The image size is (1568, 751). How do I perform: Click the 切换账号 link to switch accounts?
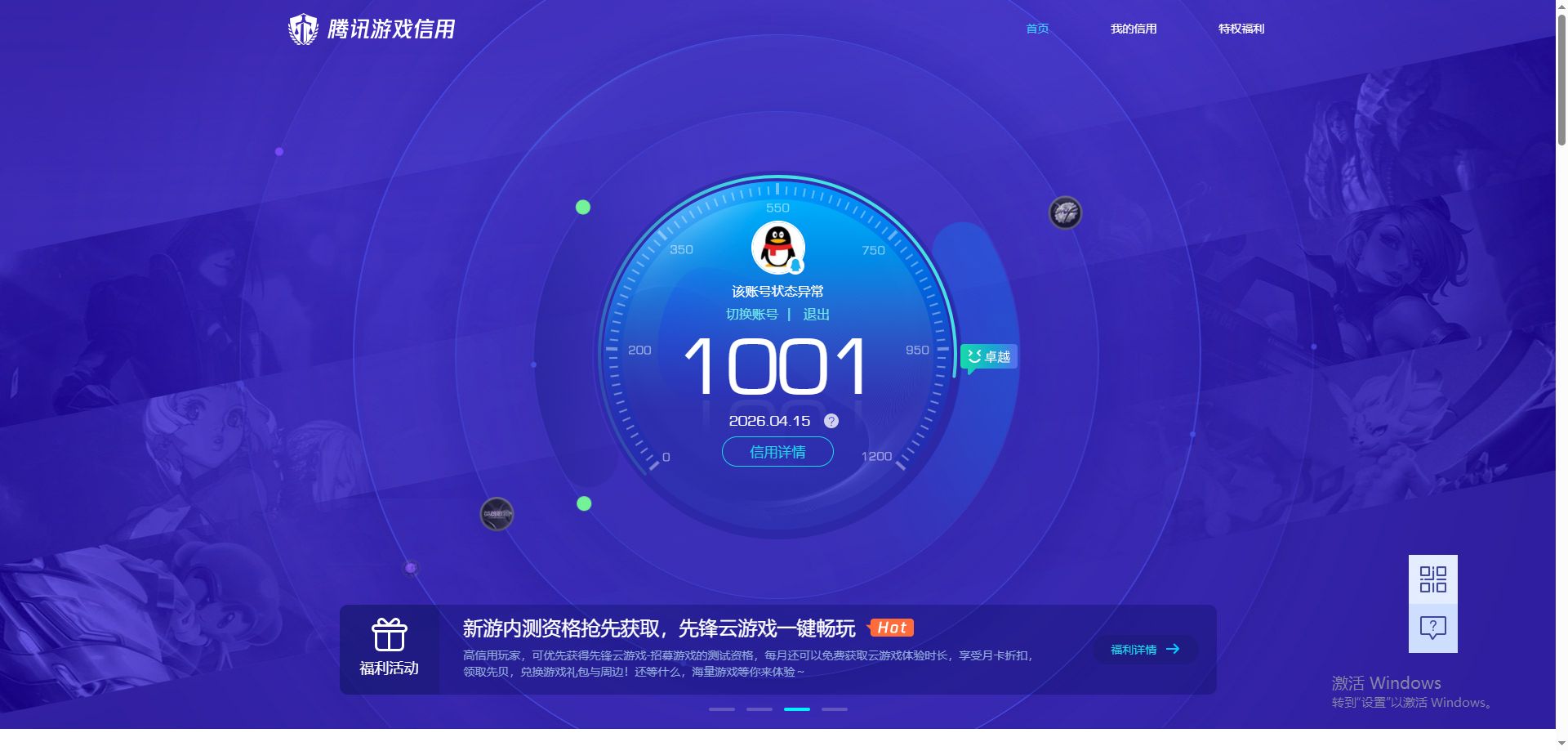tap(752, 314)
